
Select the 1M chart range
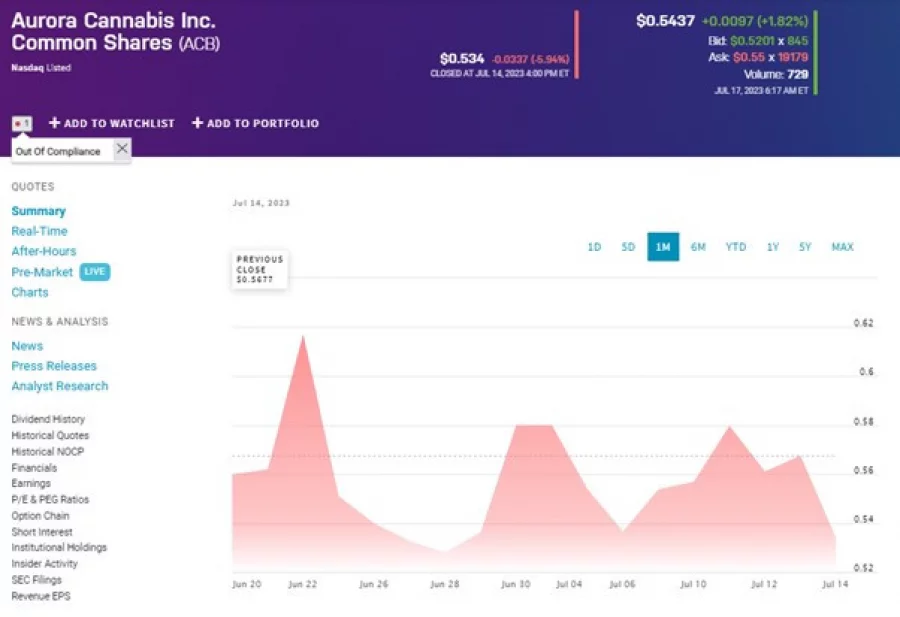(x=663, y=247)
